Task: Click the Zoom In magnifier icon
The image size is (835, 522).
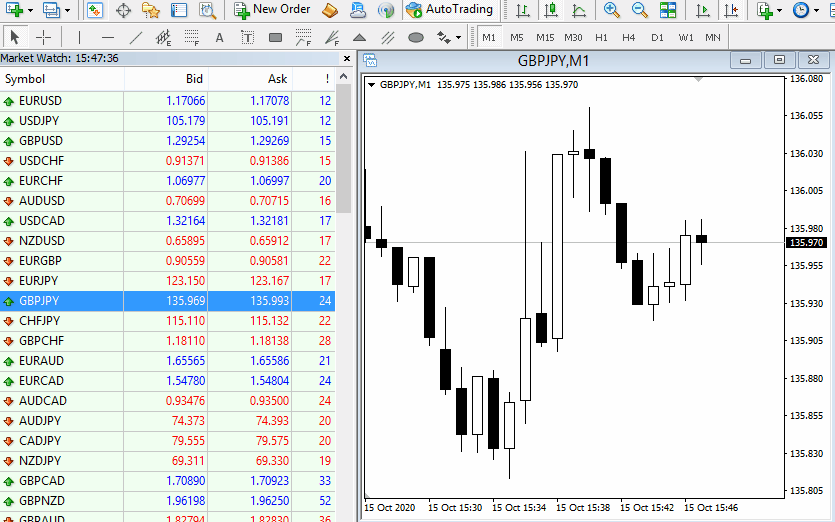Action: point(611,10)
